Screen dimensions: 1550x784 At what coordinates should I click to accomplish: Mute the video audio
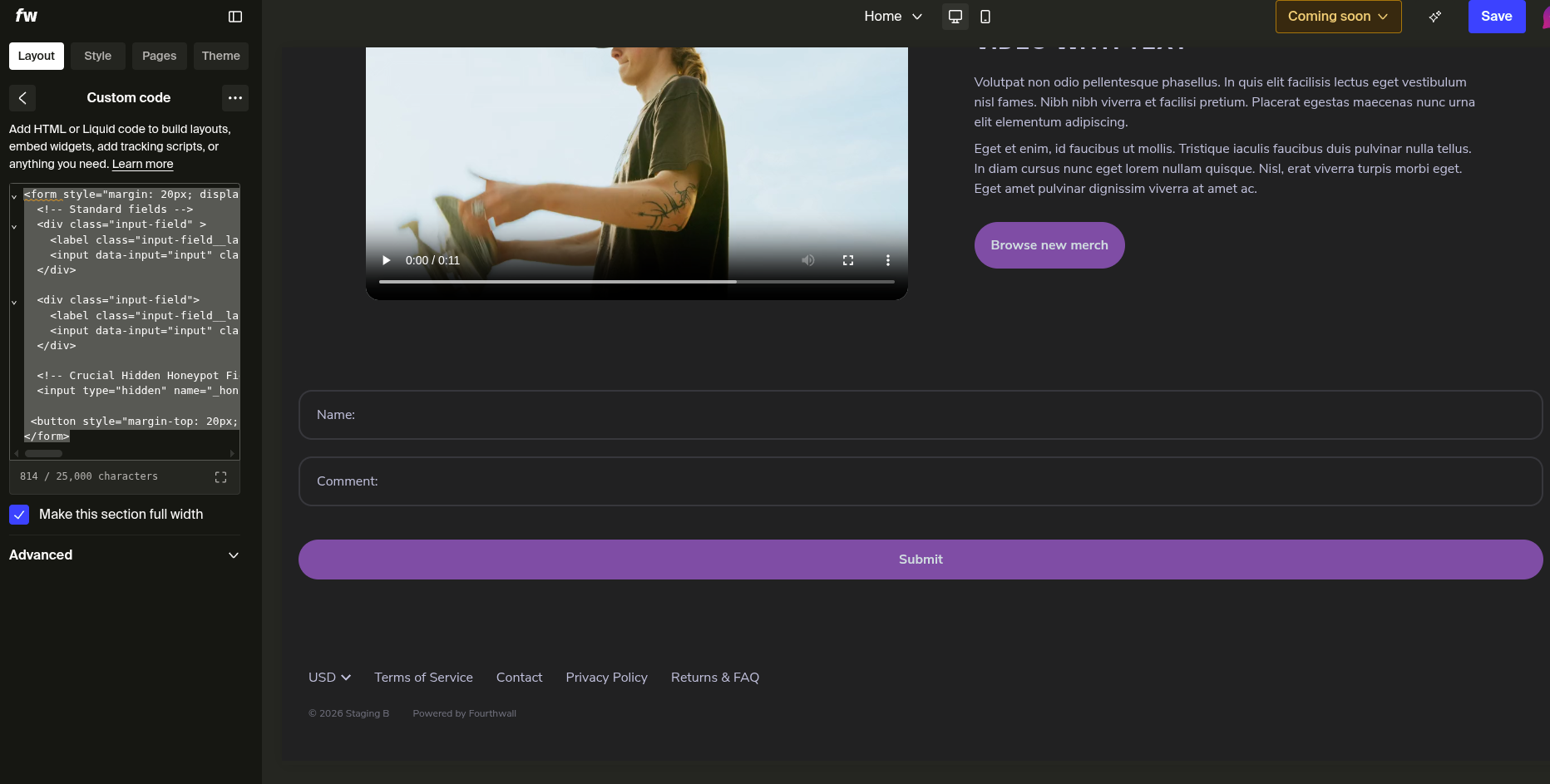[x=808, y=260]
